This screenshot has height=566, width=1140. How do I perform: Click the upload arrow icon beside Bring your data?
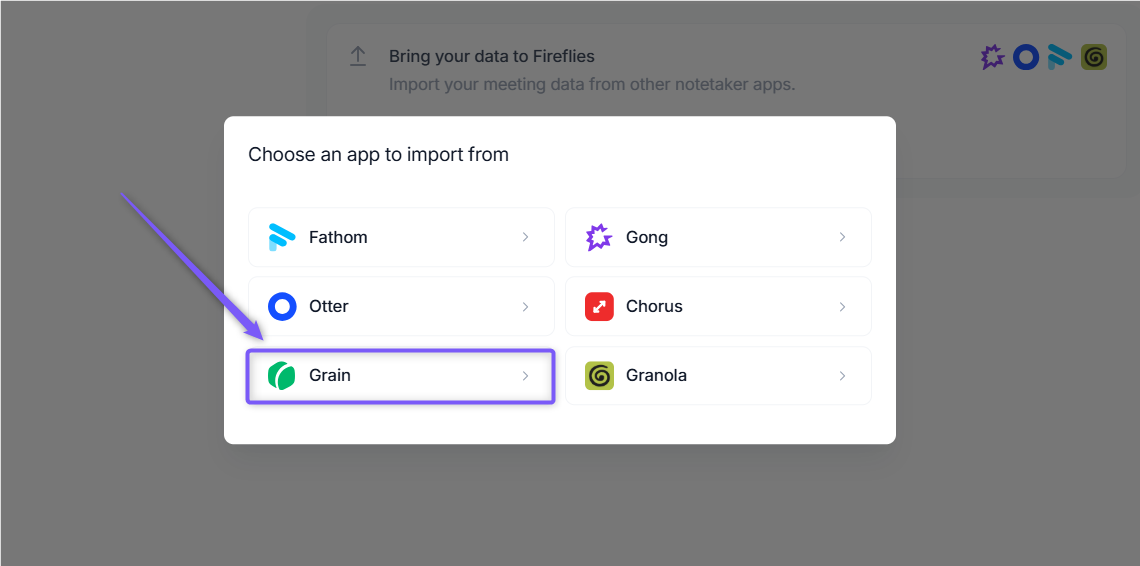(358, 57)
